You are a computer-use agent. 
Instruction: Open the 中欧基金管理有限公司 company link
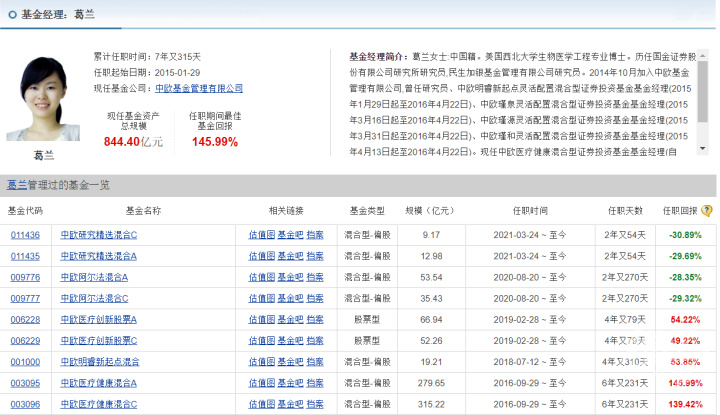[206, 89]
